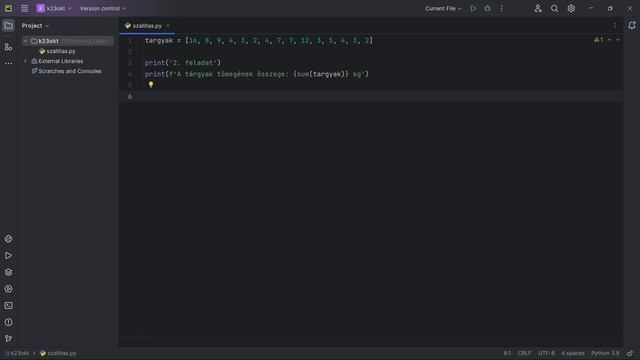Image resolution: width=640 pixels, height=360 pixels.
Task: Open the Version control dropdown
Action: (x=103, y=8)
